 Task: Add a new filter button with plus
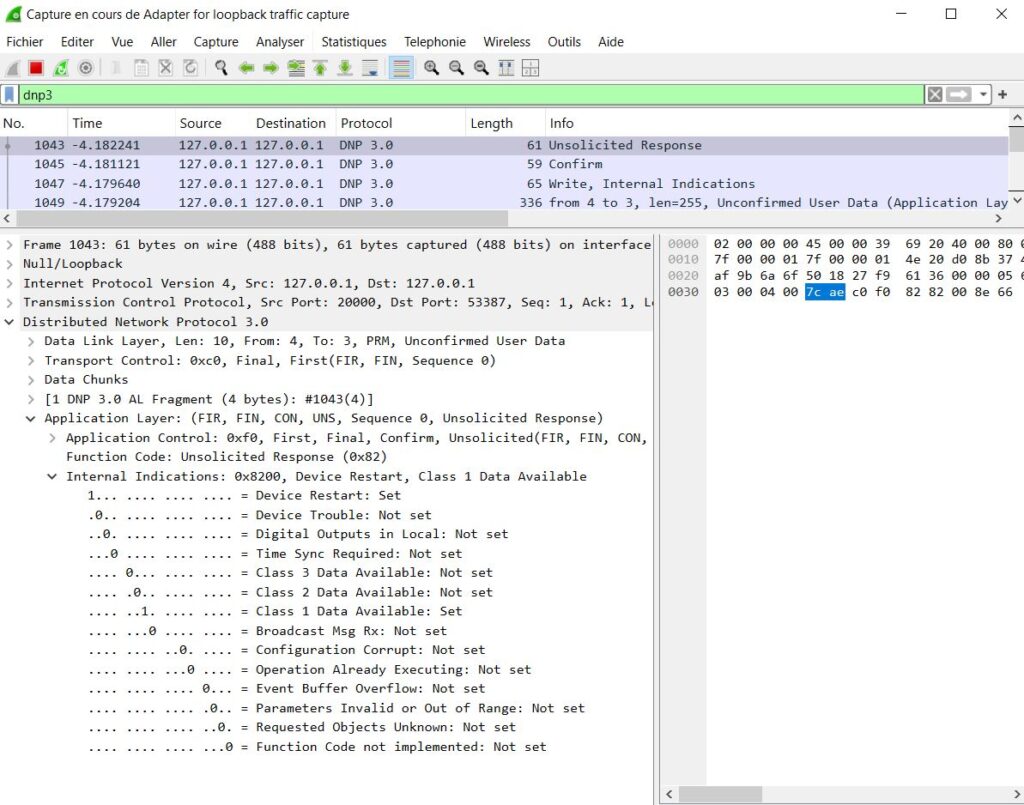(x=1003, y=94)
